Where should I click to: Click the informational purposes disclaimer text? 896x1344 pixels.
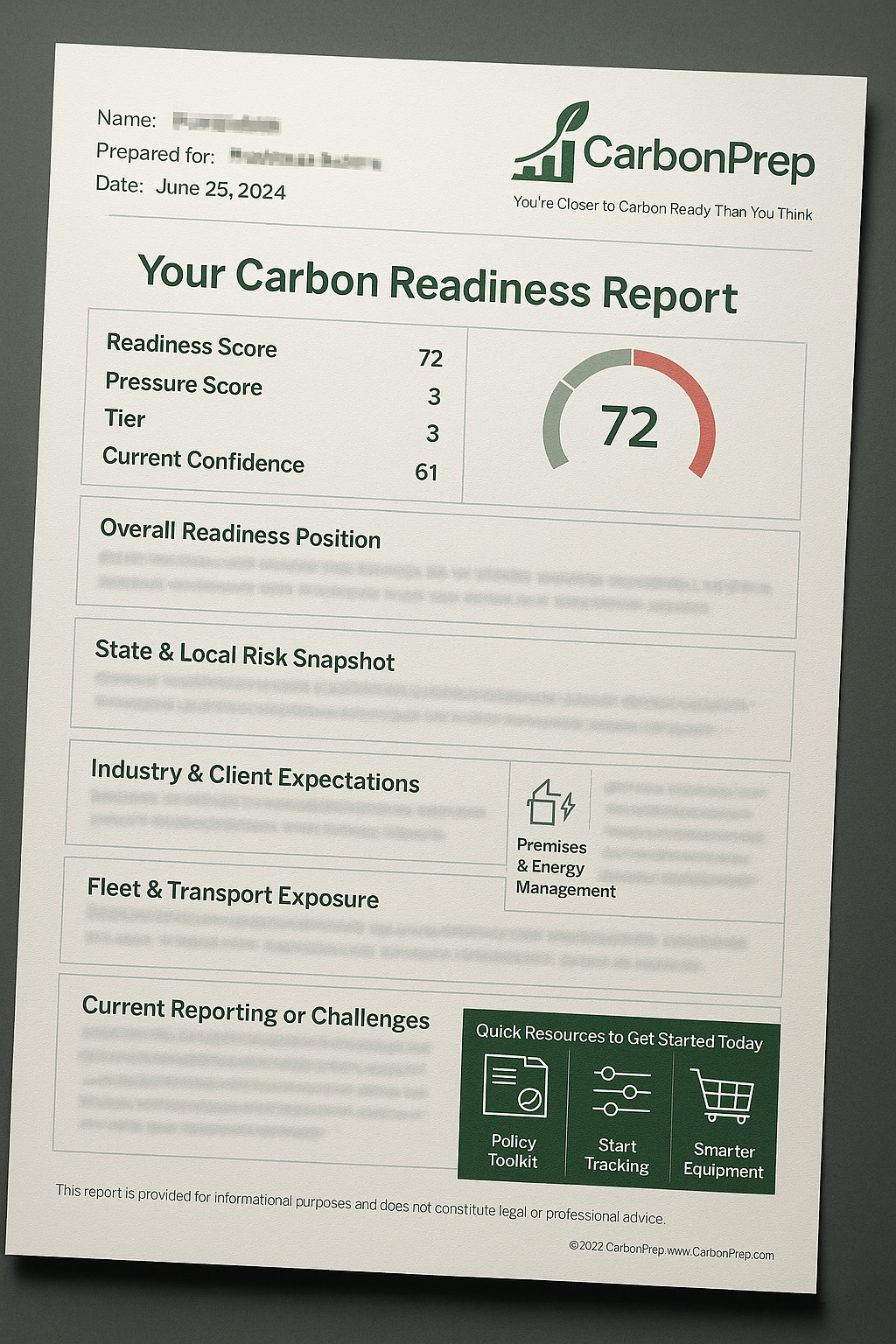click(360, 1203)
